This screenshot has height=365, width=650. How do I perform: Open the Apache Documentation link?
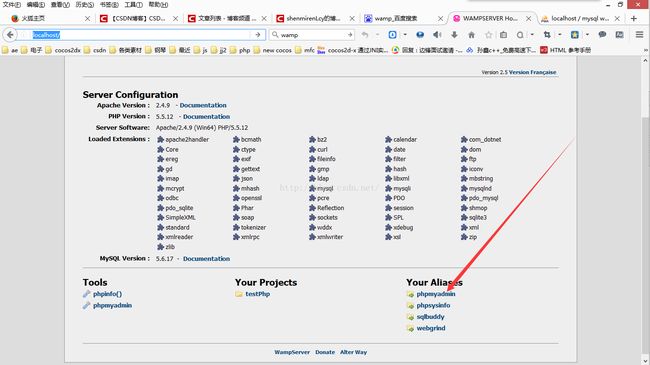(x=203, y=105)
